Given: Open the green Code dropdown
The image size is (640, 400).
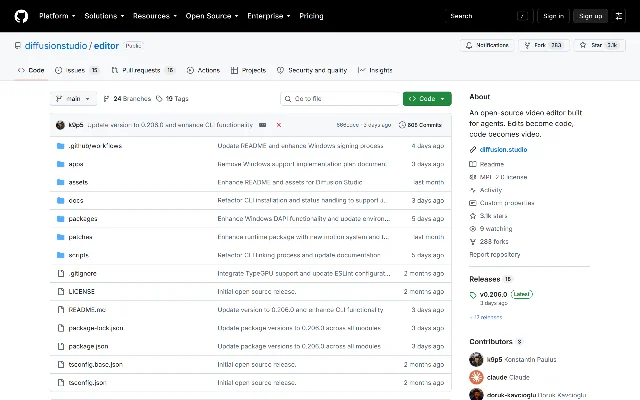Looking at the screenshot, I should point(427,99).
